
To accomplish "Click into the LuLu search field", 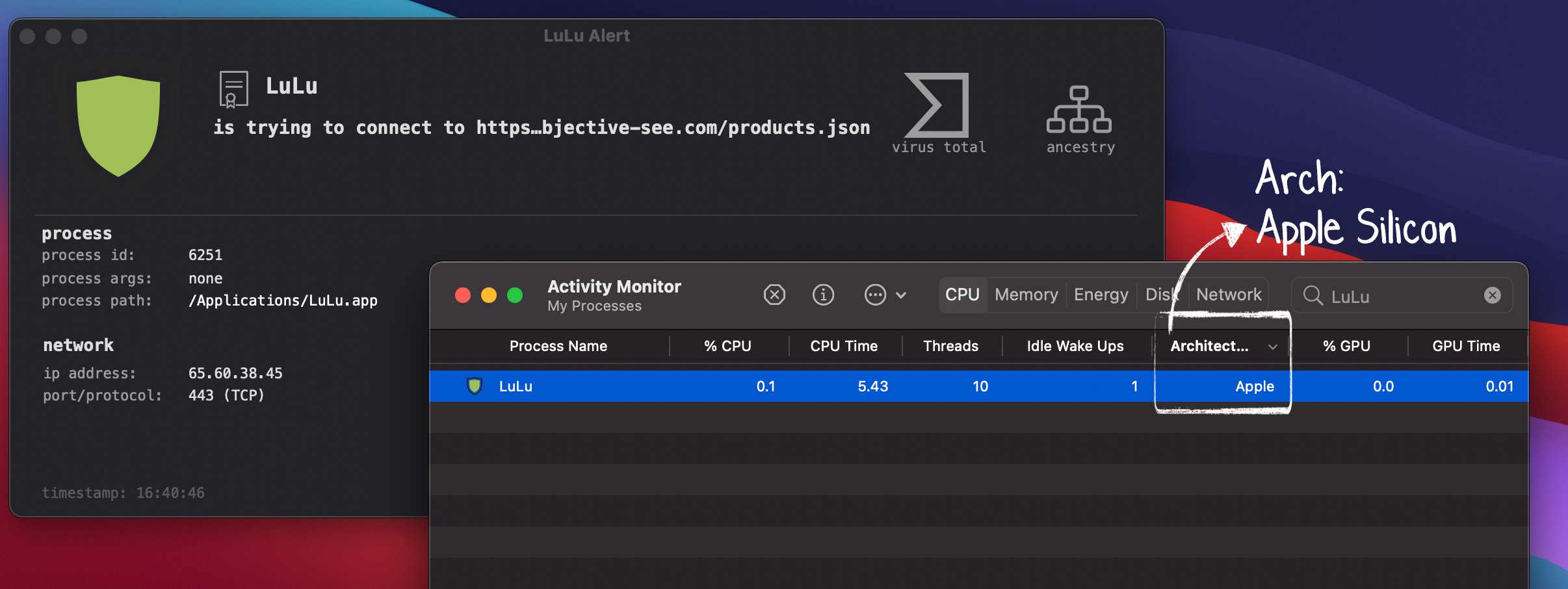I will (1398, 296).
